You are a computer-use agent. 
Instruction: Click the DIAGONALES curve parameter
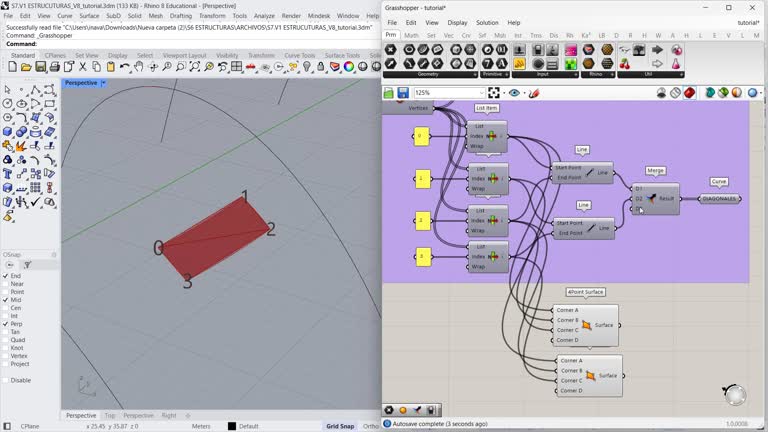tap(719, 199)
